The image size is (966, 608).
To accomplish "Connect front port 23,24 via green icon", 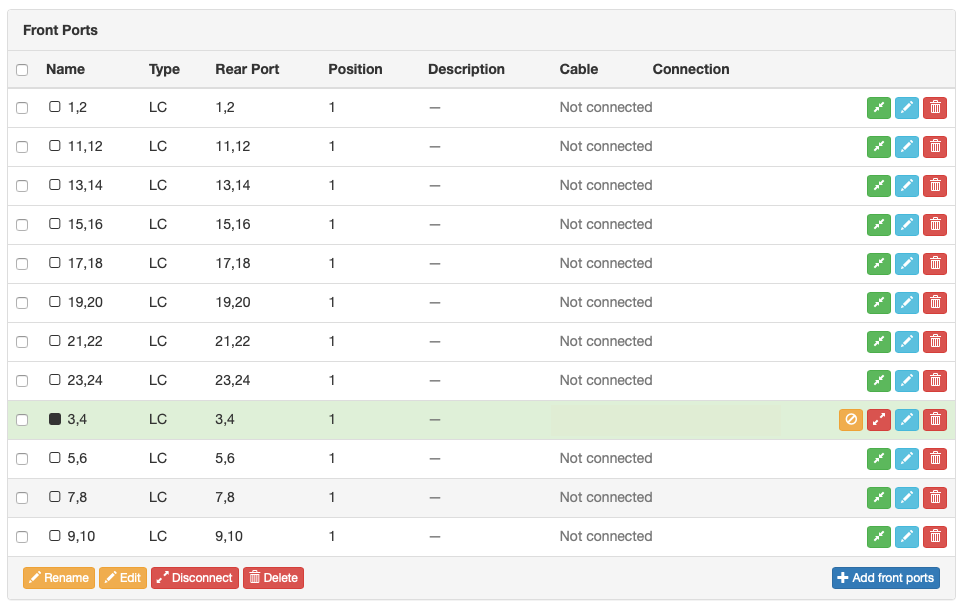I will point(879,381).
